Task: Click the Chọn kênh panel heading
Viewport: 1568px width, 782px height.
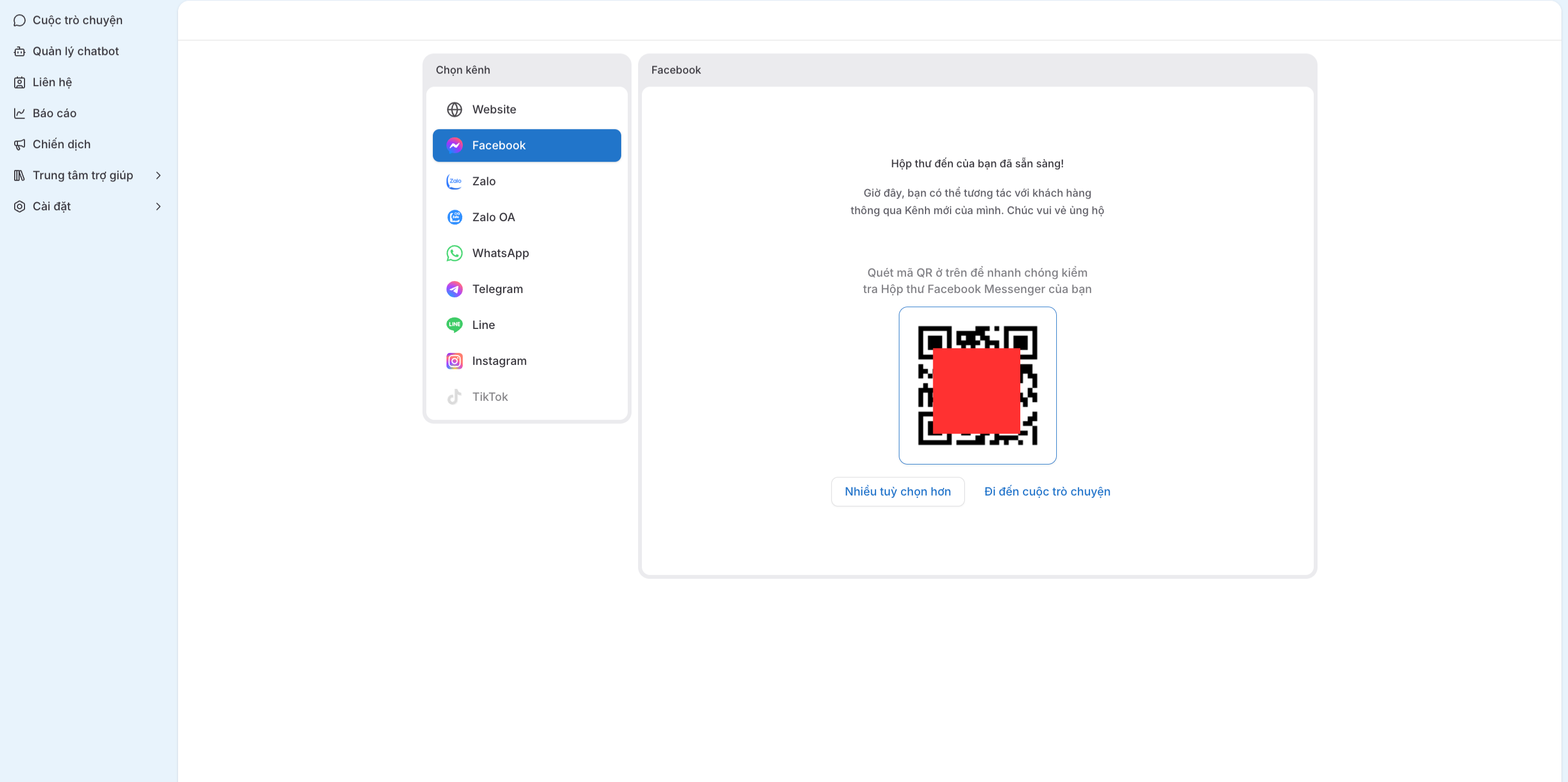Action: (x=463, y=71)
